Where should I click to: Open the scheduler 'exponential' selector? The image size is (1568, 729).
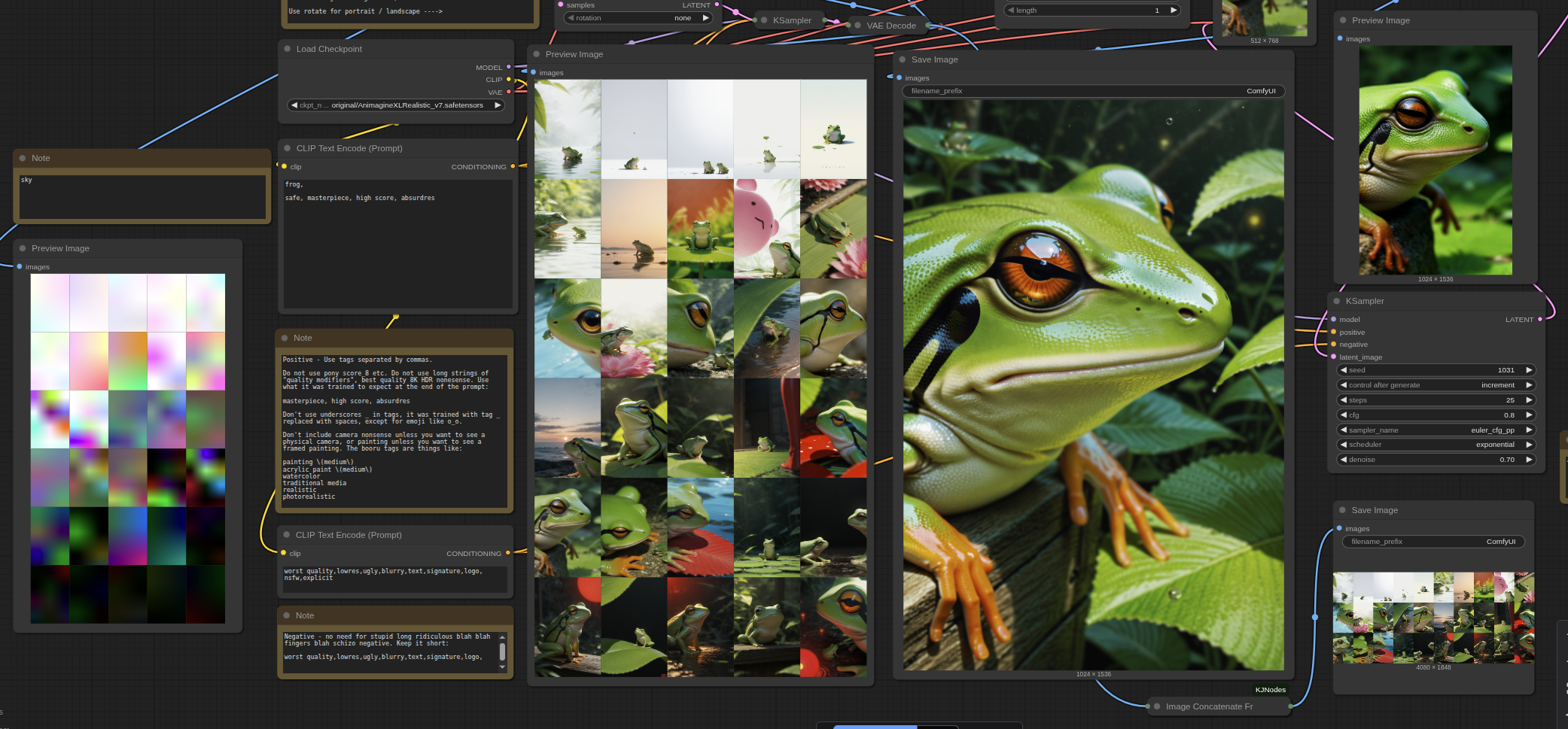[x=1436, y=445]
